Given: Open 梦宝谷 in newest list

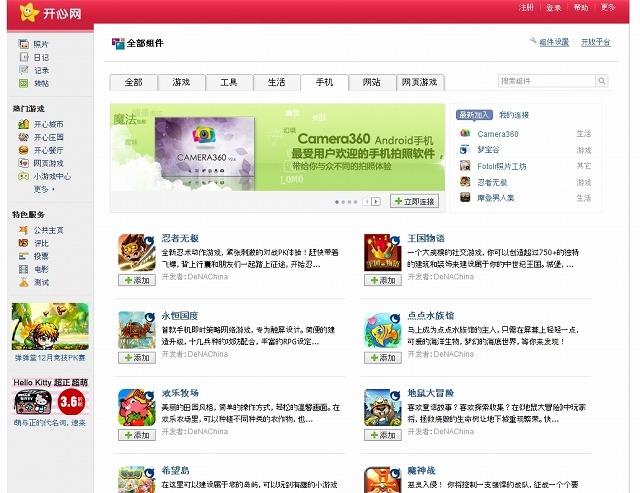Looking at the screenshot, I should [x=488, y=150].
